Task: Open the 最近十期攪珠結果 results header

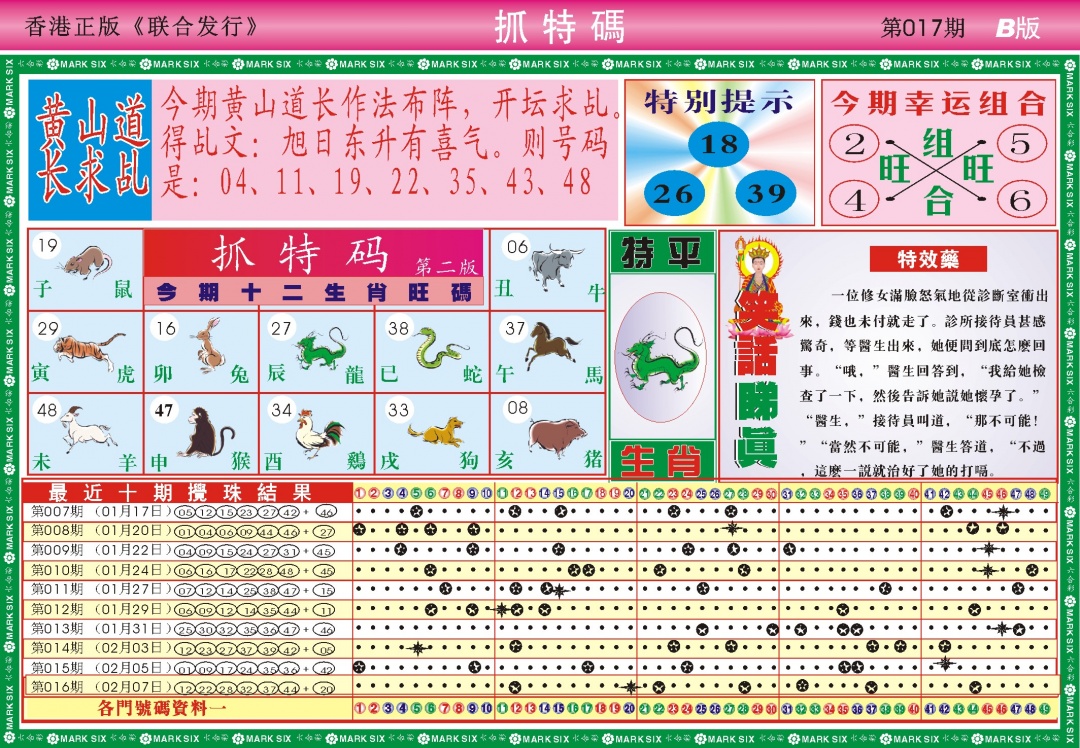Action: tap(180, 491)
